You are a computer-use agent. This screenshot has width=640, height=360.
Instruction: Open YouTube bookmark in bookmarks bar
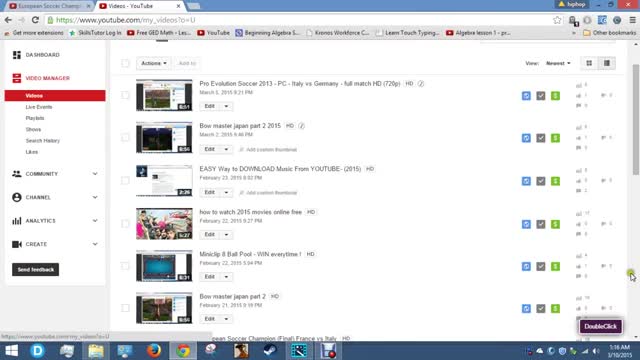click(x=213, y=33)
